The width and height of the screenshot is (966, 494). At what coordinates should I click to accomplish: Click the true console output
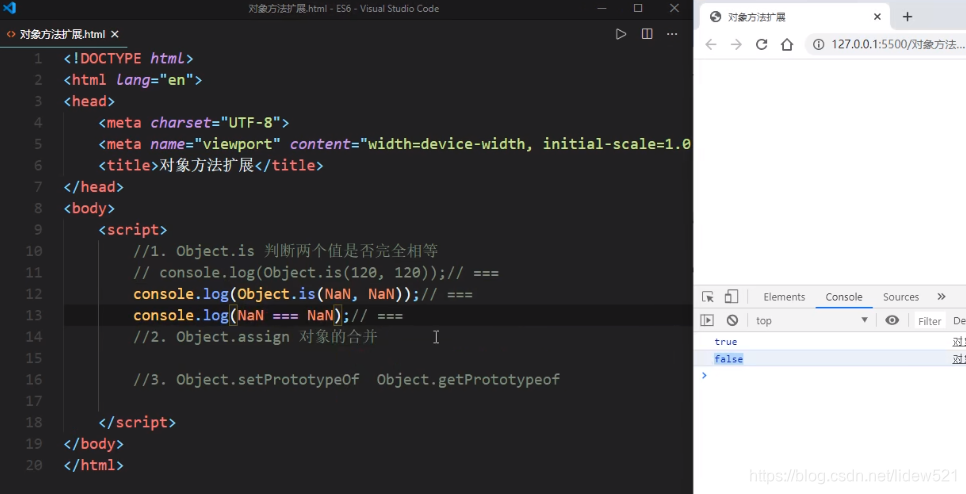tap(726, 342)
